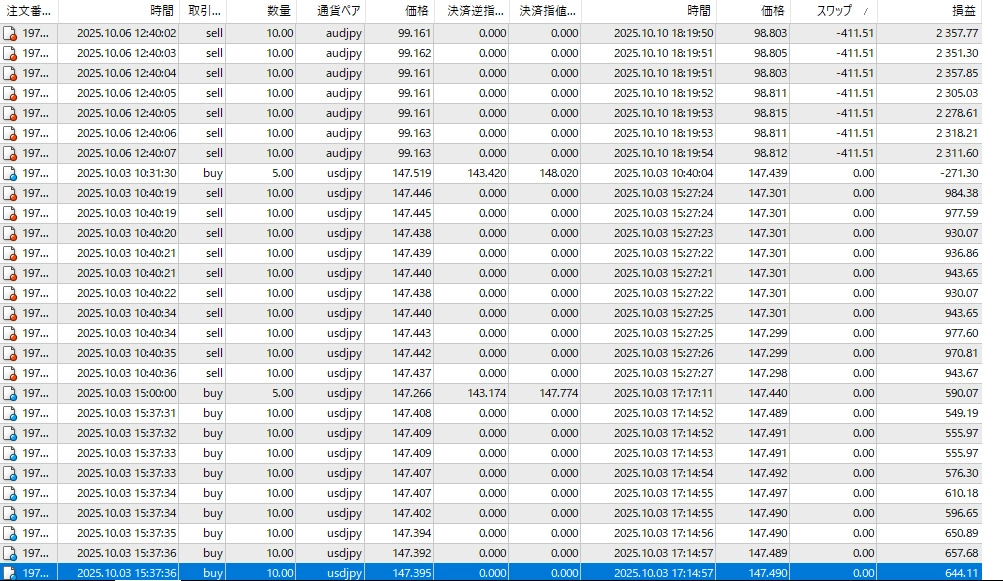Screen dimensions: 1003x581
Task: Select the close time 2025.10.03 17:17:11
Action: (x=663, y=394)
